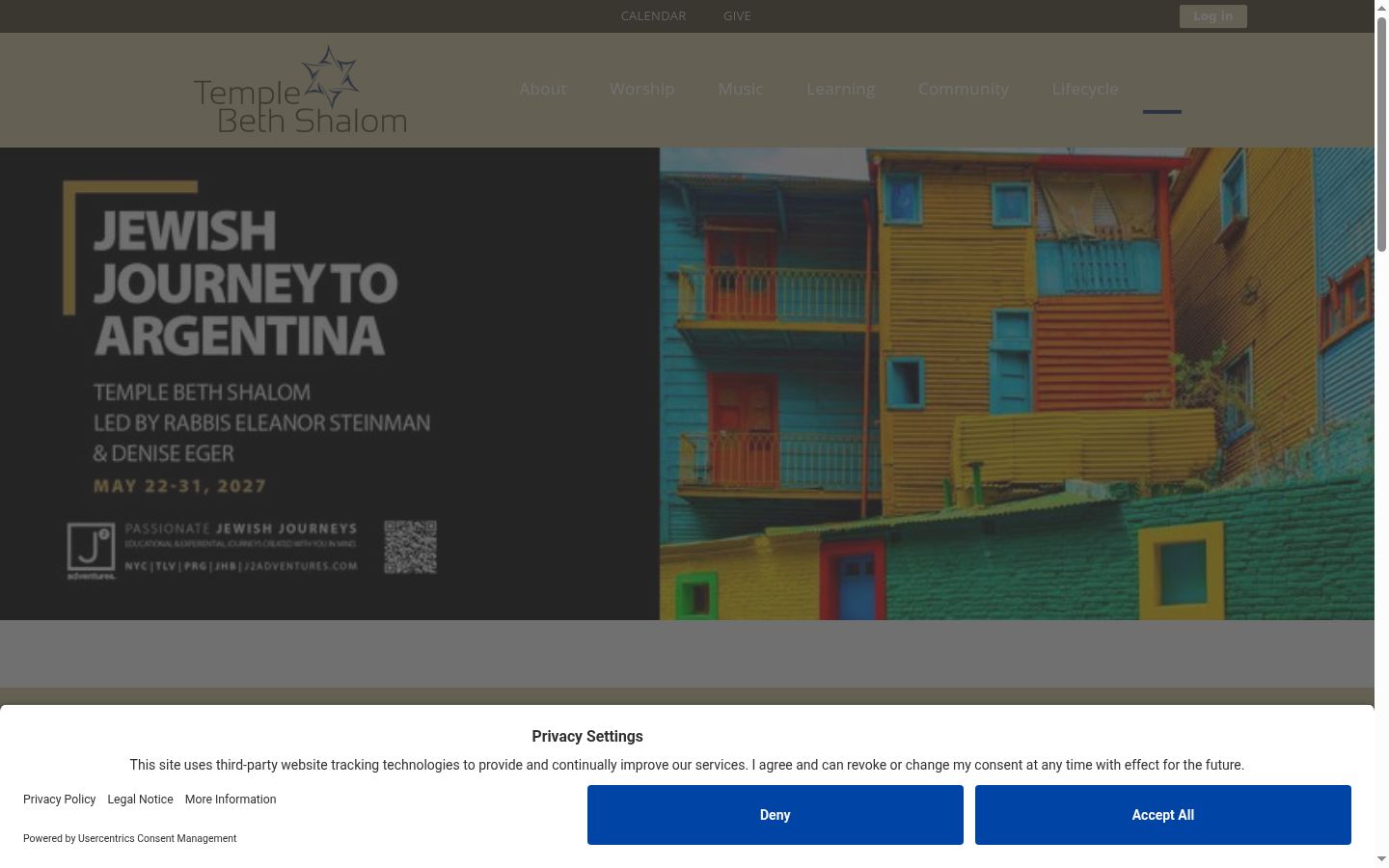
Task: Open the Worship menu
Action: pyautogui.click(x=641, y=89)
